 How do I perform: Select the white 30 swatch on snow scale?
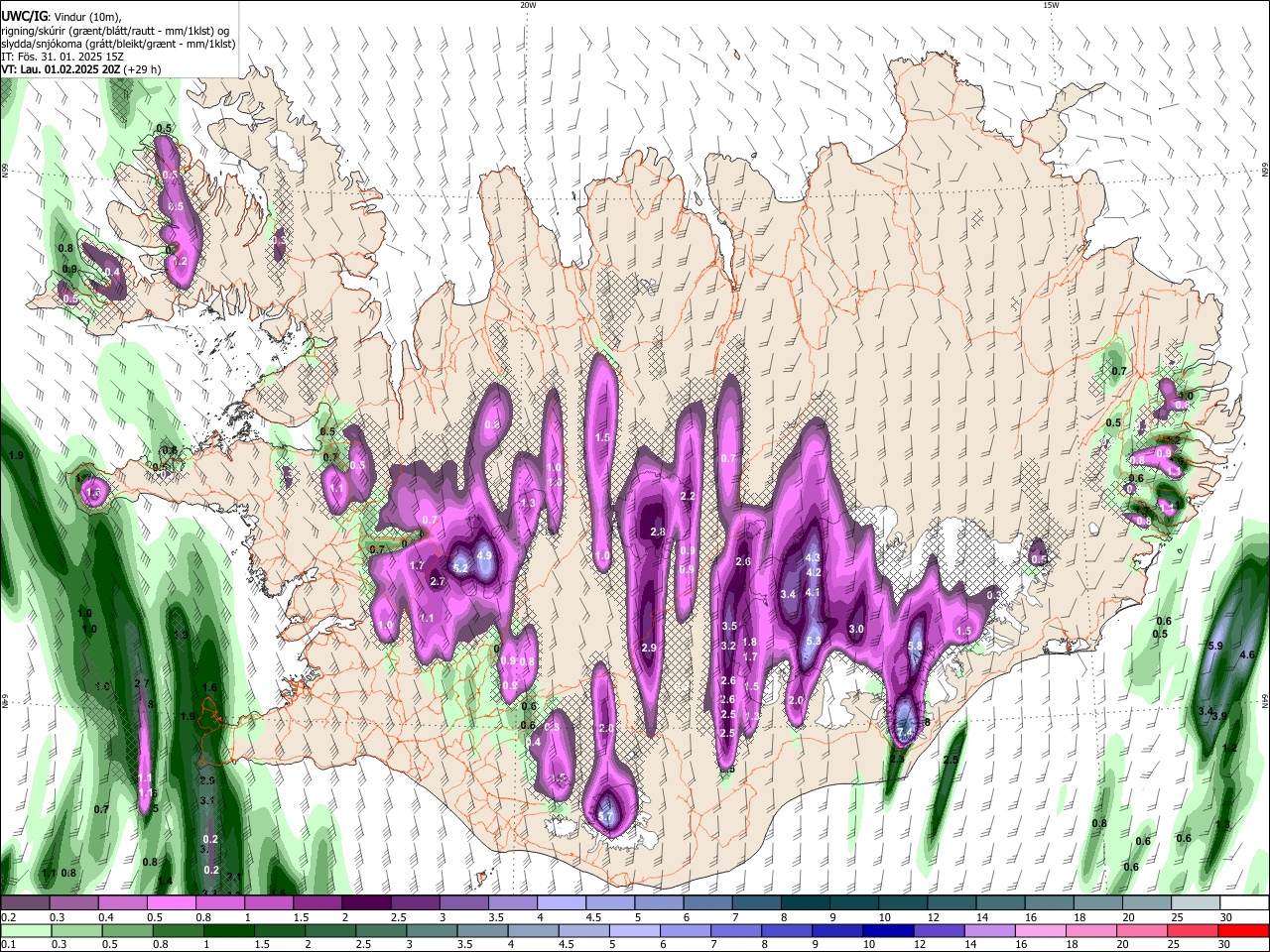coord(1244,903)
